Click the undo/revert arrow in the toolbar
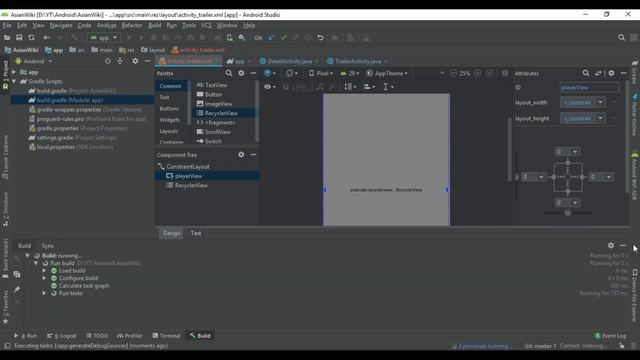 [320, 38]
